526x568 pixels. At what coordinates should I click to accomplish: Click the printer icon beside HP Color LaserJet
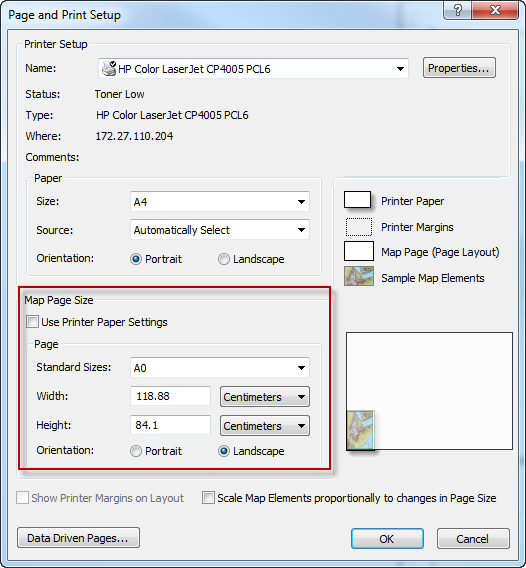tap(108, 68)
